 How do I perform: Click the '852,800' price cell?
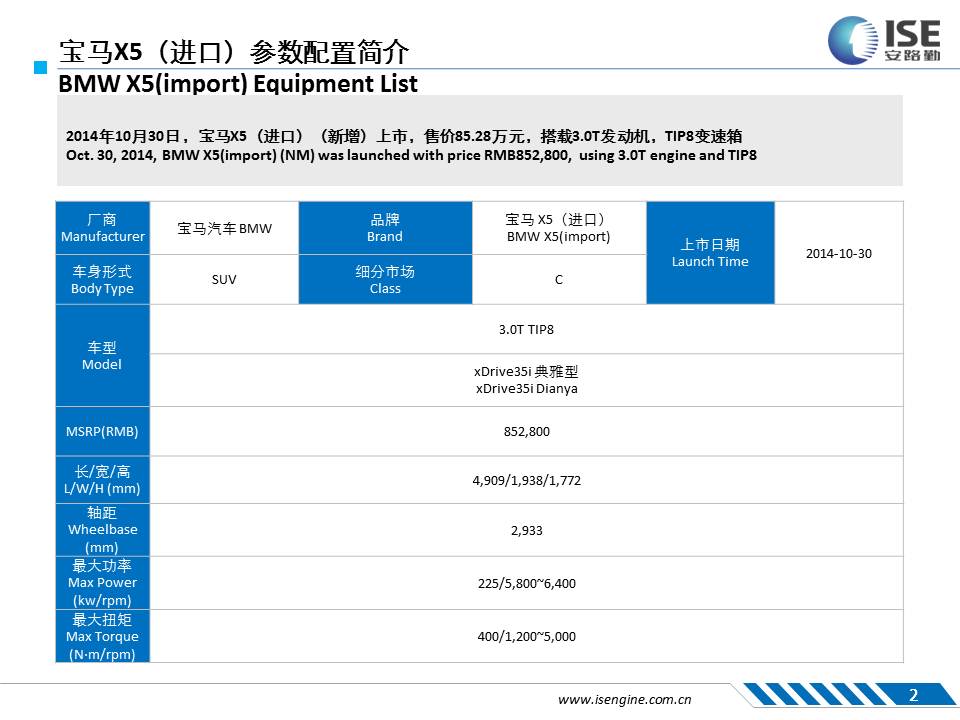527,432
